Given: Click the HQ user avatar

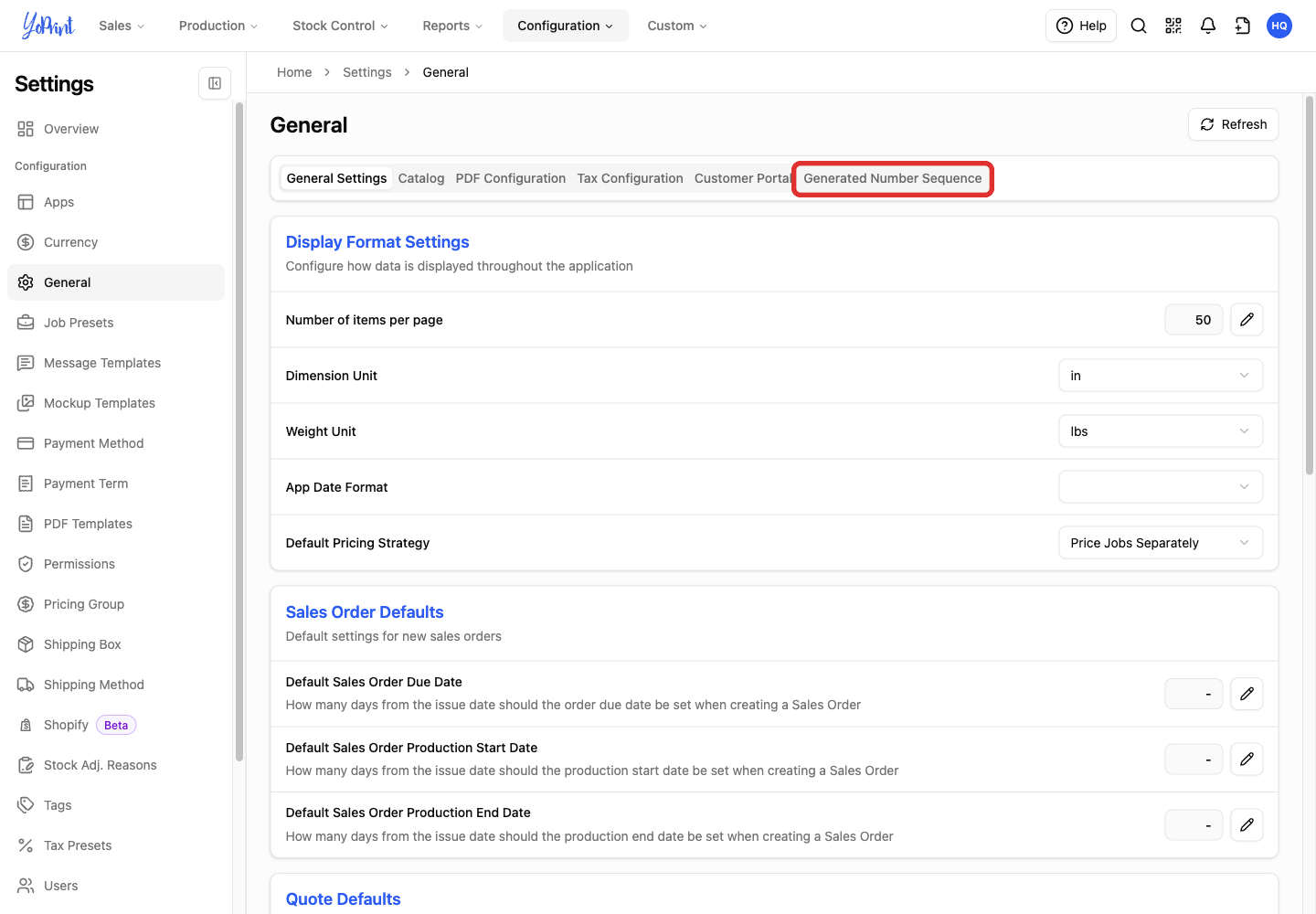Looking at the screenshot, I should (1279, 26).
